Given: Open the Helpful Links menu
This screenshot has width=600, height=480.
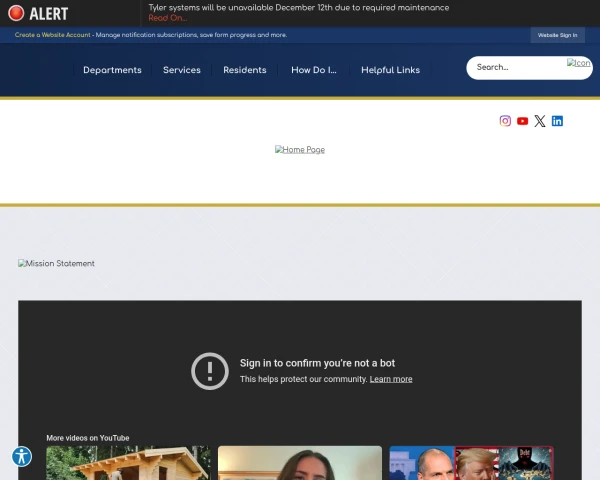Looking at the screenshot, I should point(390,70).
